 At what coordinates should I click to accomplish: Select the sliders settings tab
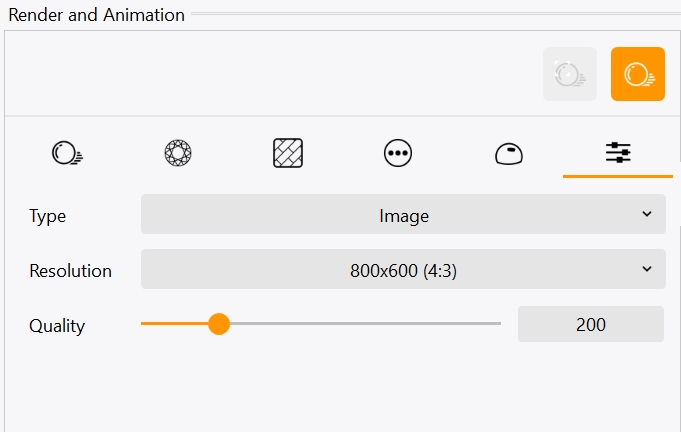[x=618, y=153]
